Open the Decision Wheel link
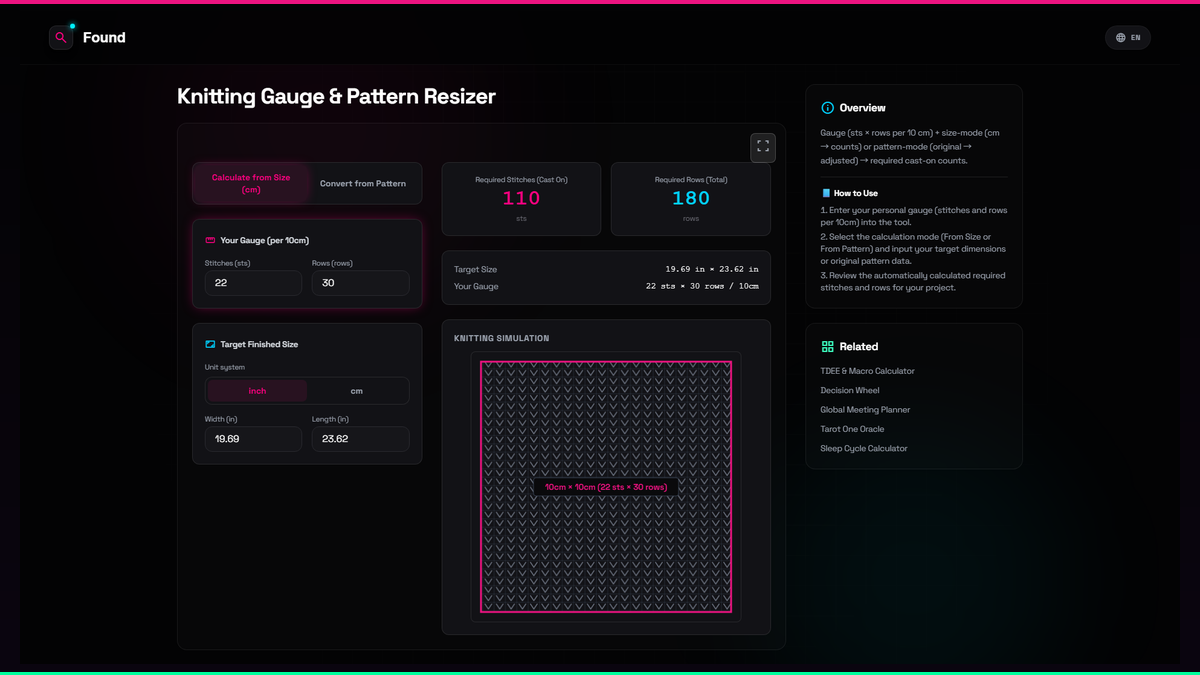This screenshot has width=1200, height=675. (850, 390)
